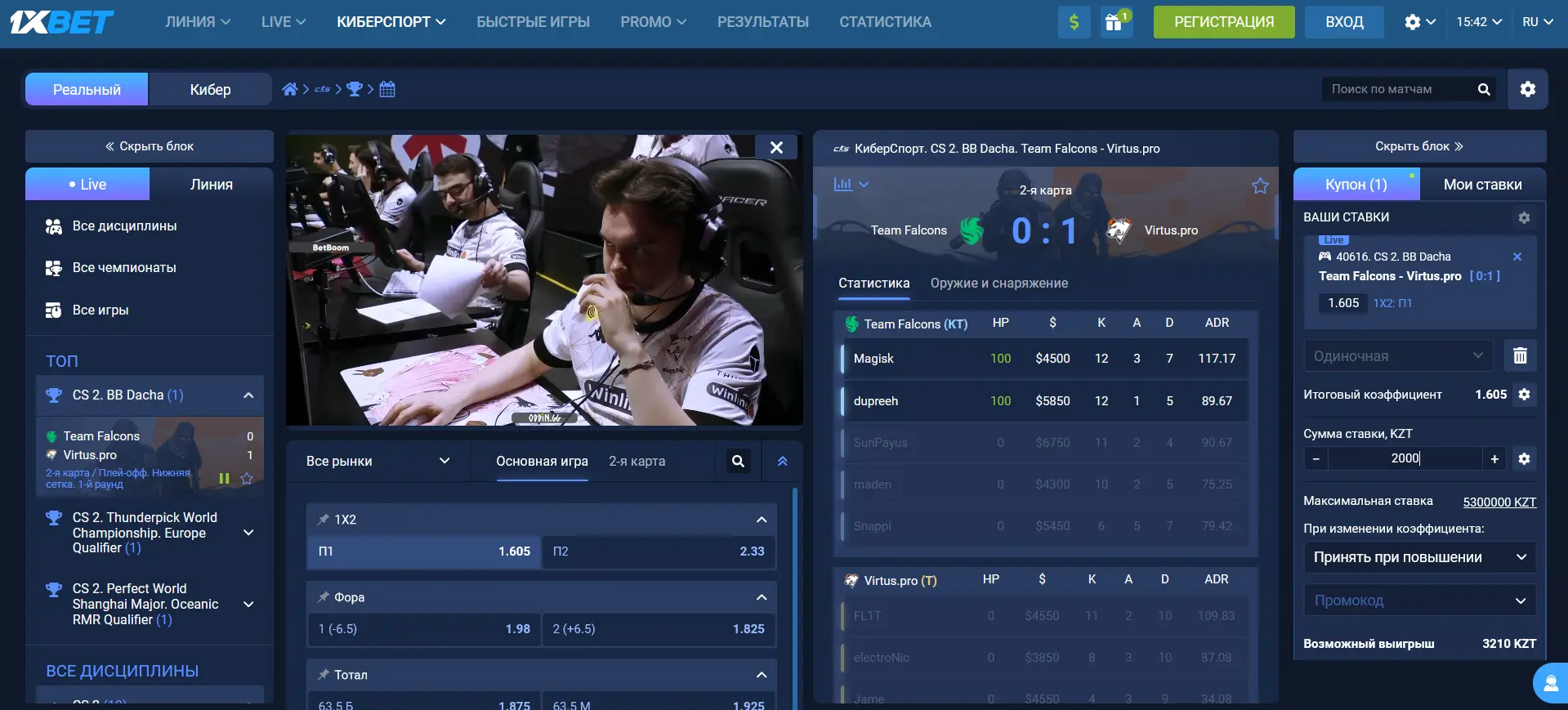The width and height of the screenshot is (1568, 710).
Task: Expand CS 2. Perfect World Shanghai Major
Action: tap(248, 604)
